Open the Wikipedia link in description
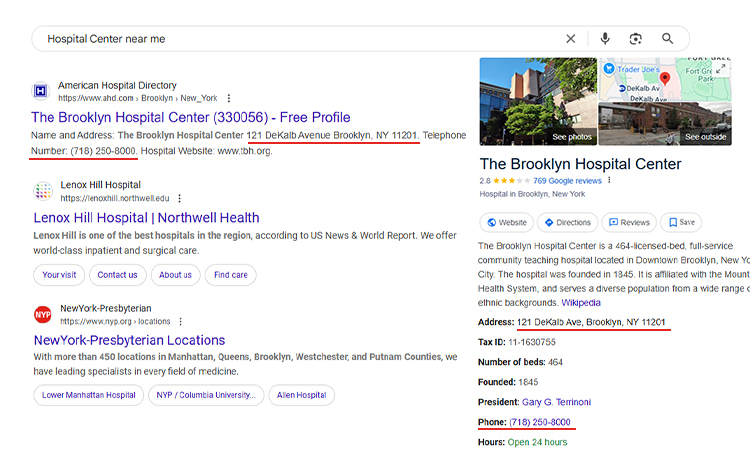 (x=581, y=303)
